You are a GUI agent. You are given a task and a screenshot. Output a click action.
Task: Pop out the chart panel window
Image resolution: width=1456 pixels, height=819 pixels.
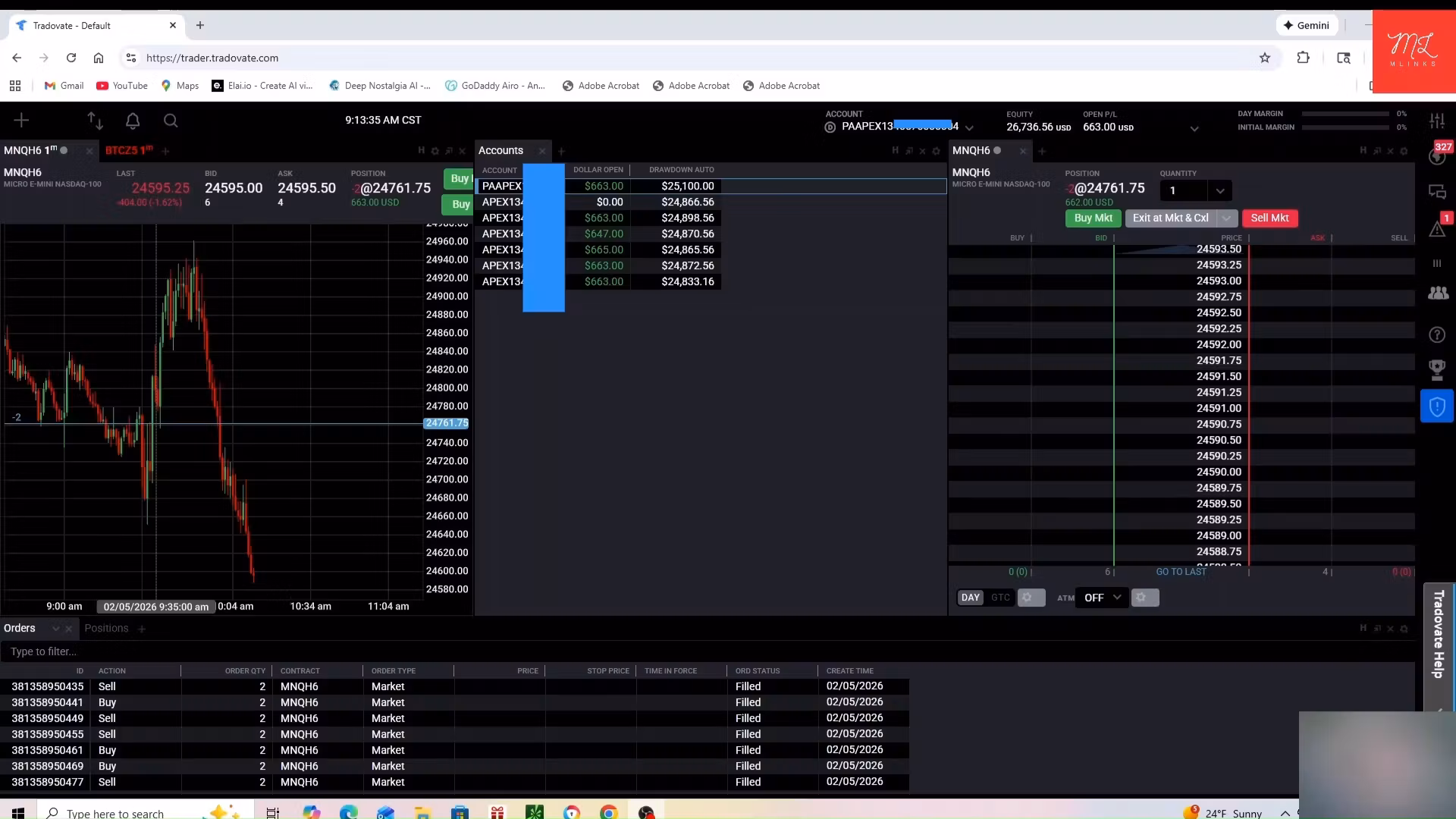[449, 151]
